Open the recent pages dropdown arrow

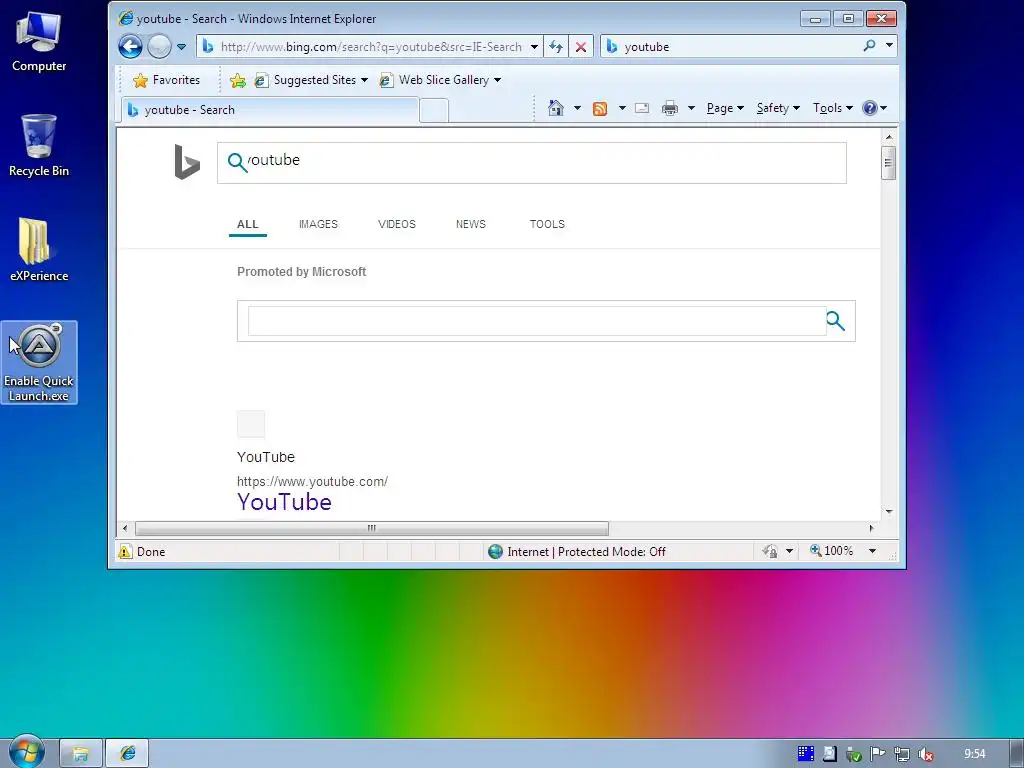click(182, 47)
